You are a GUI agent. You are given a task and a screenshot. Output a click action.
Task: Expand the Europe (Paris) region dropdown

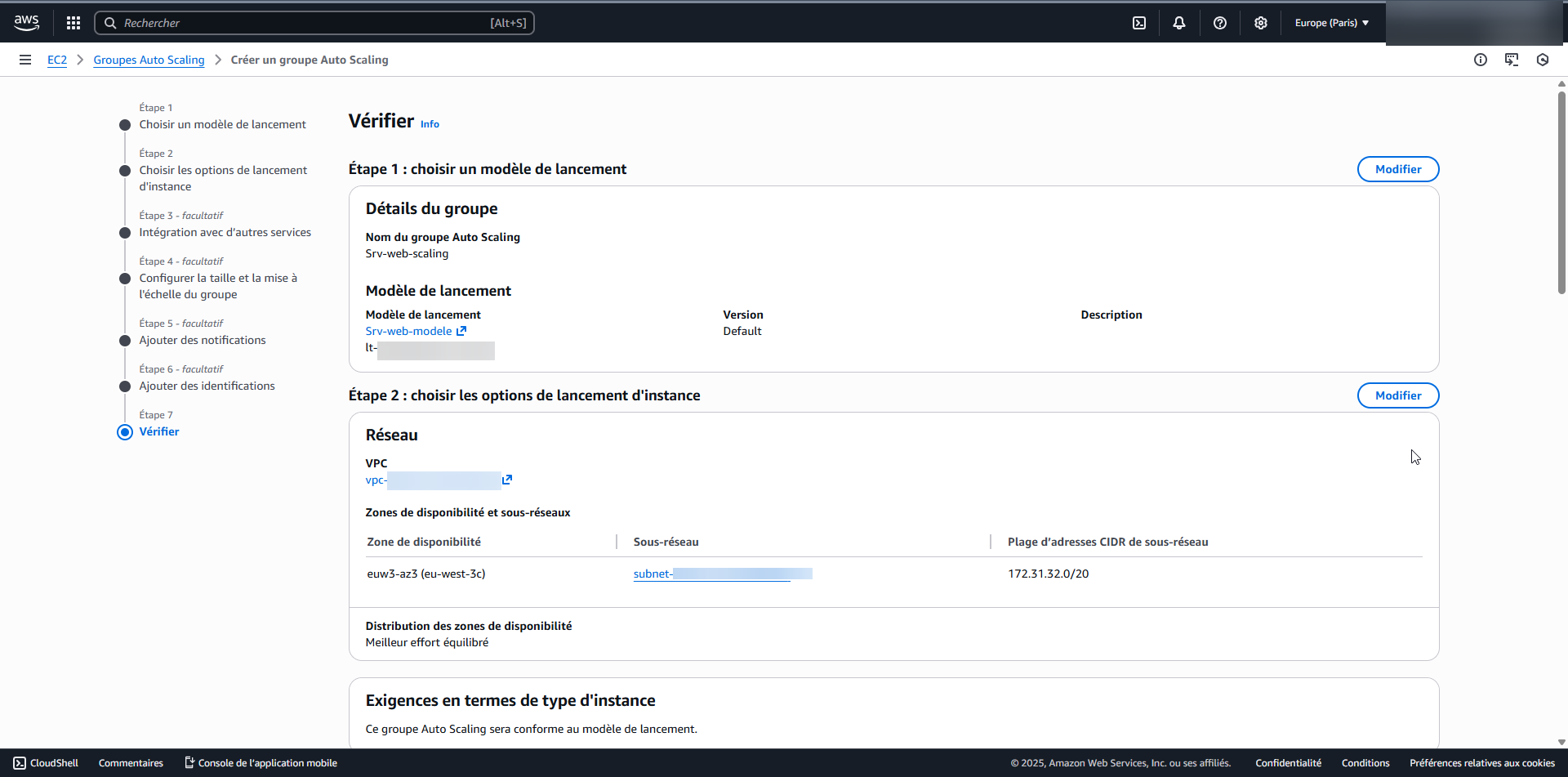1331,23
